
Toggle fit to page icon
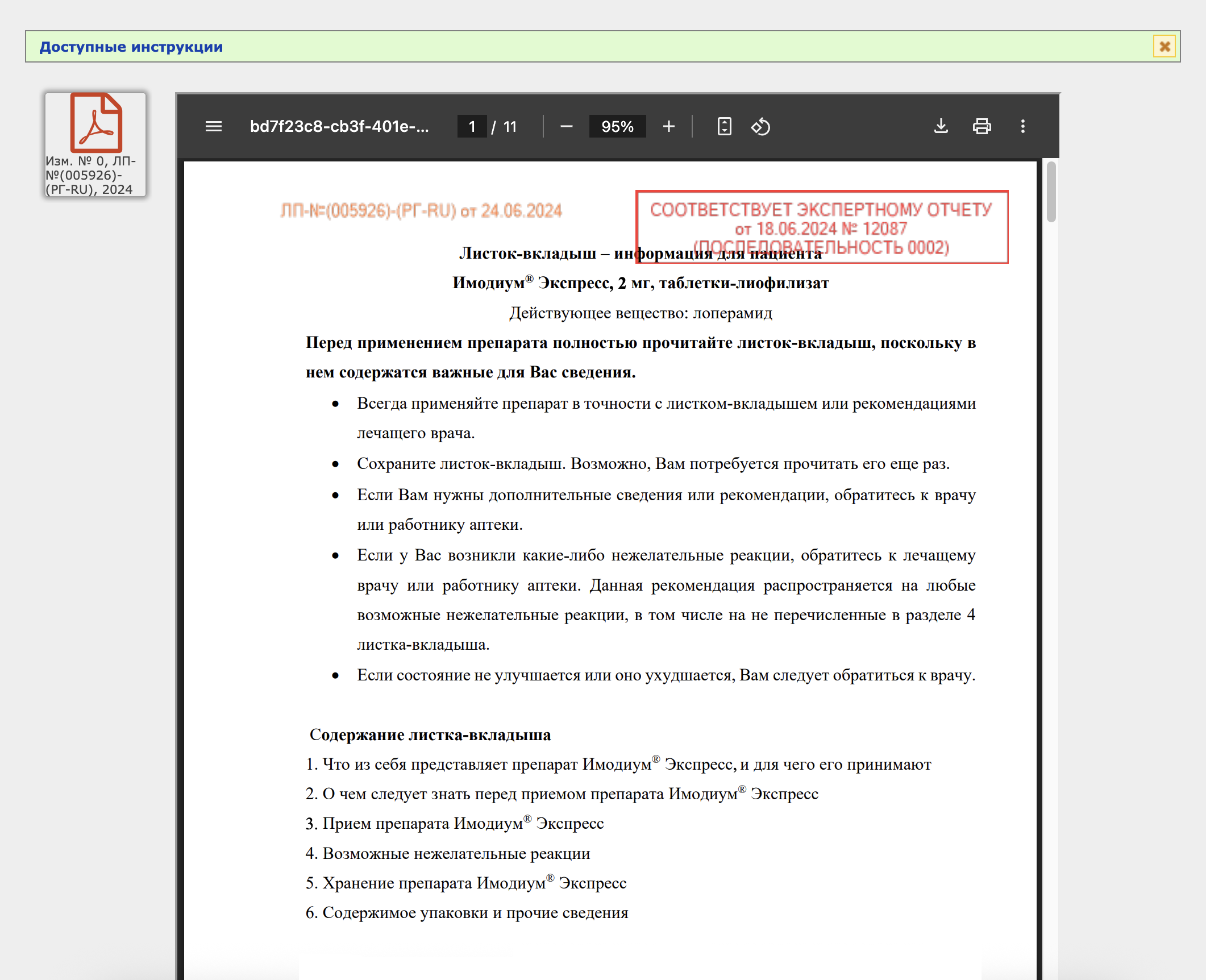[724, 126]
